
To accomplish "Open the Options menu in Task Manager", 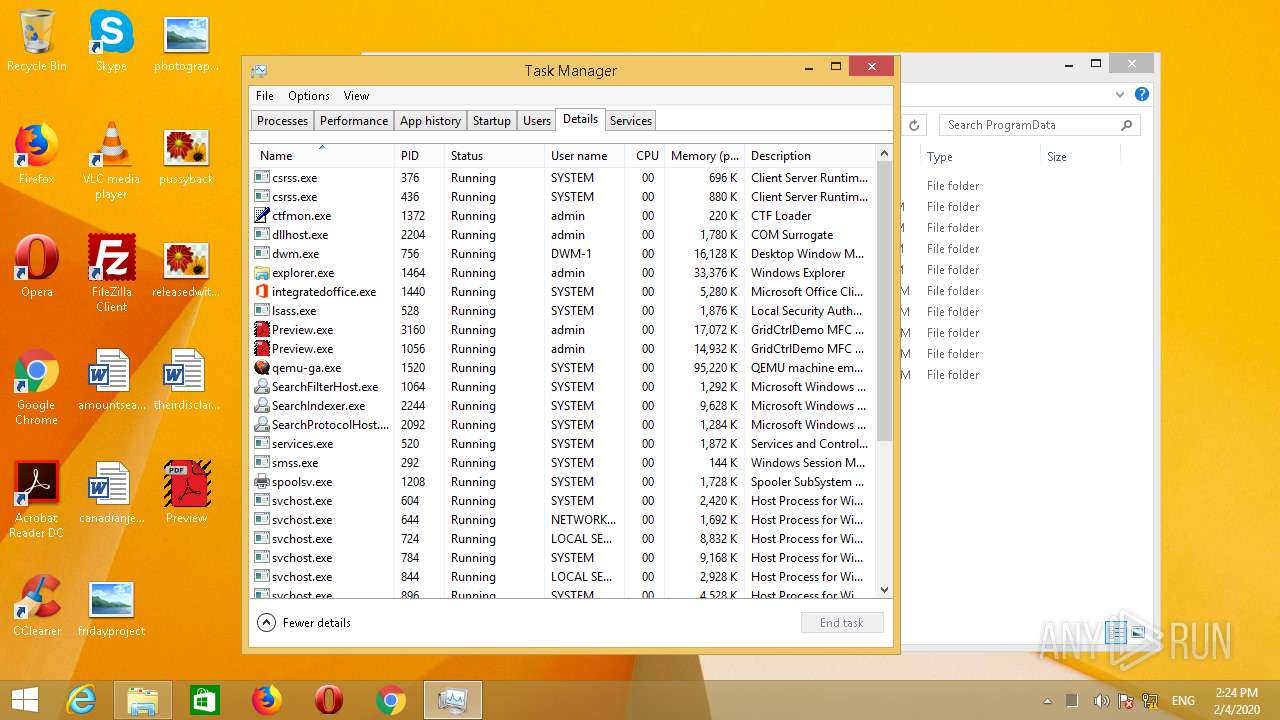I will click(309, 96).
